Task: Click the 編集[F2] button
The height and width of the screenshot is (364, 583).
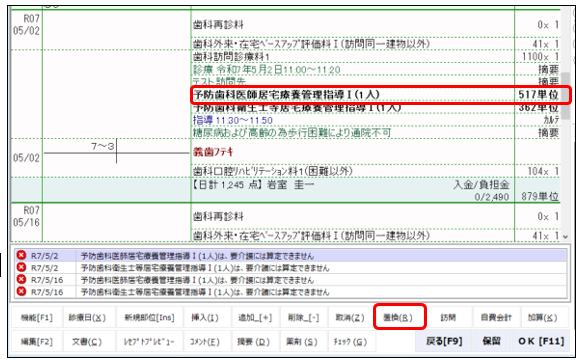Action: 36,341
